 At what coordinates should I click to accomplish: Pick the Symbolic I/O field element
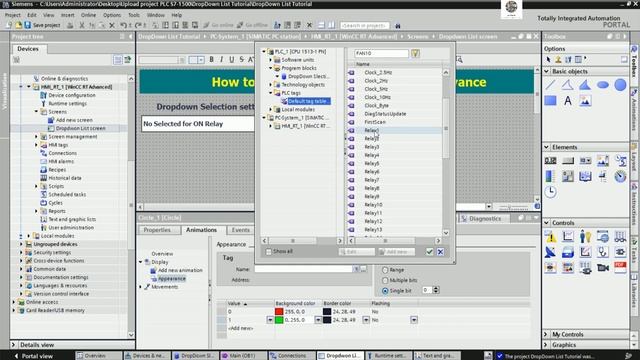coord(585,160)
